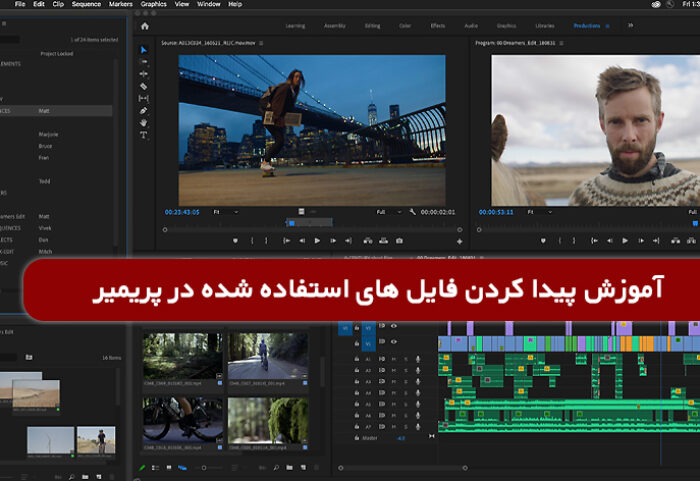The width and height of the screenshot is (700, 481).
Task: Solo audio track A2
Action: tap(406, 370)
